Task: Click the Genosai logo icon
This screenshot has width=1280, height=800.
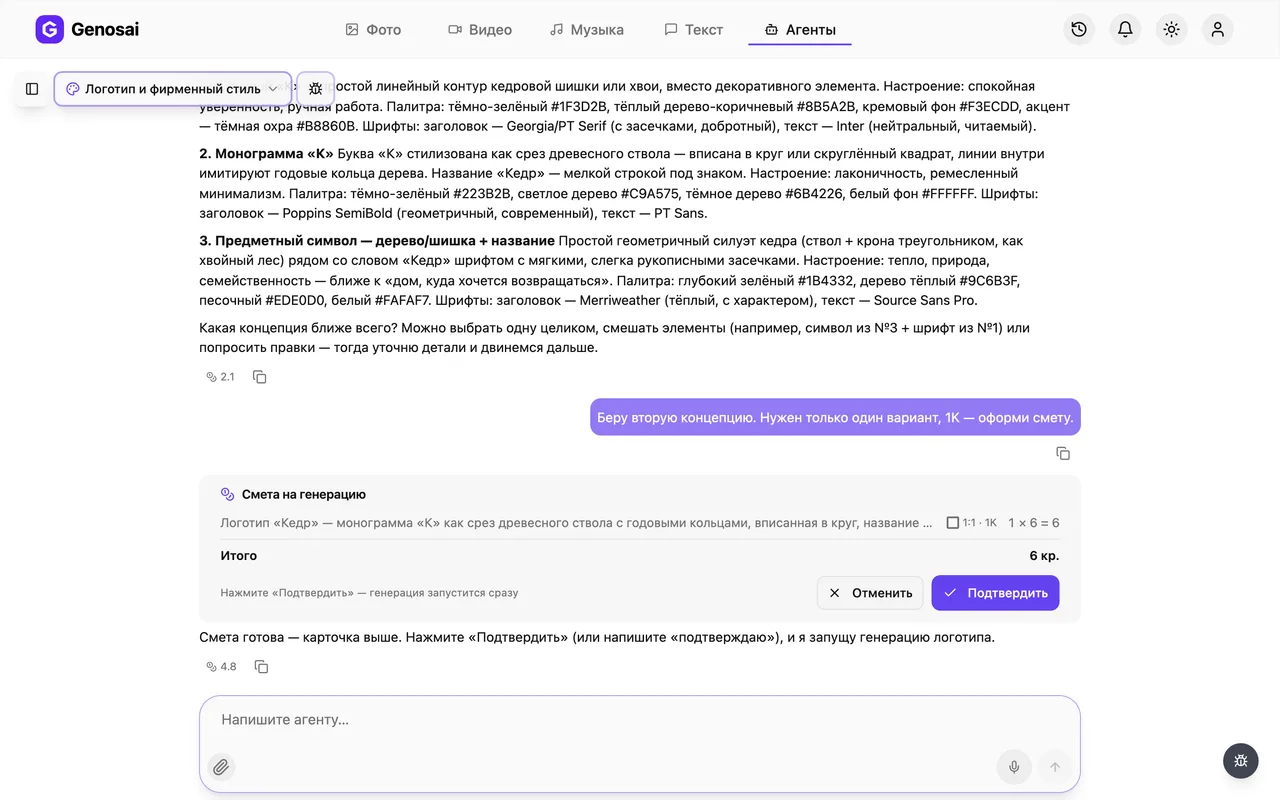Action: (x=49, y=30)
